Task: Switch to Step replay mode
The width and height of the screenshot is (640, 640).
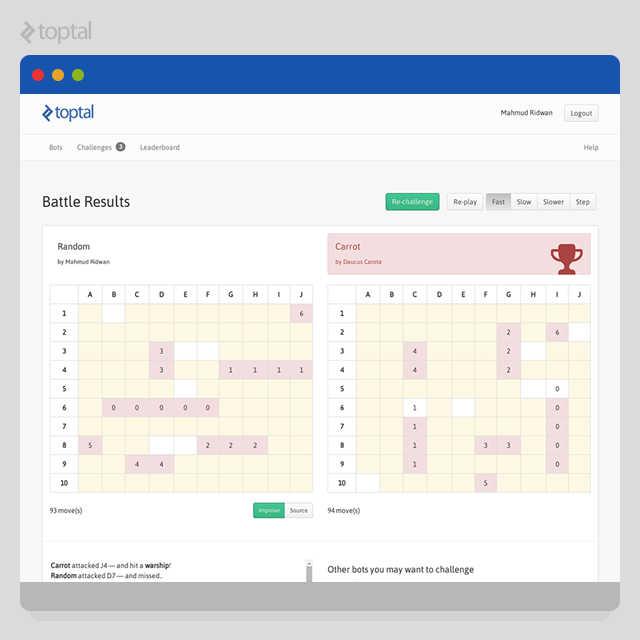Action: 582,202
